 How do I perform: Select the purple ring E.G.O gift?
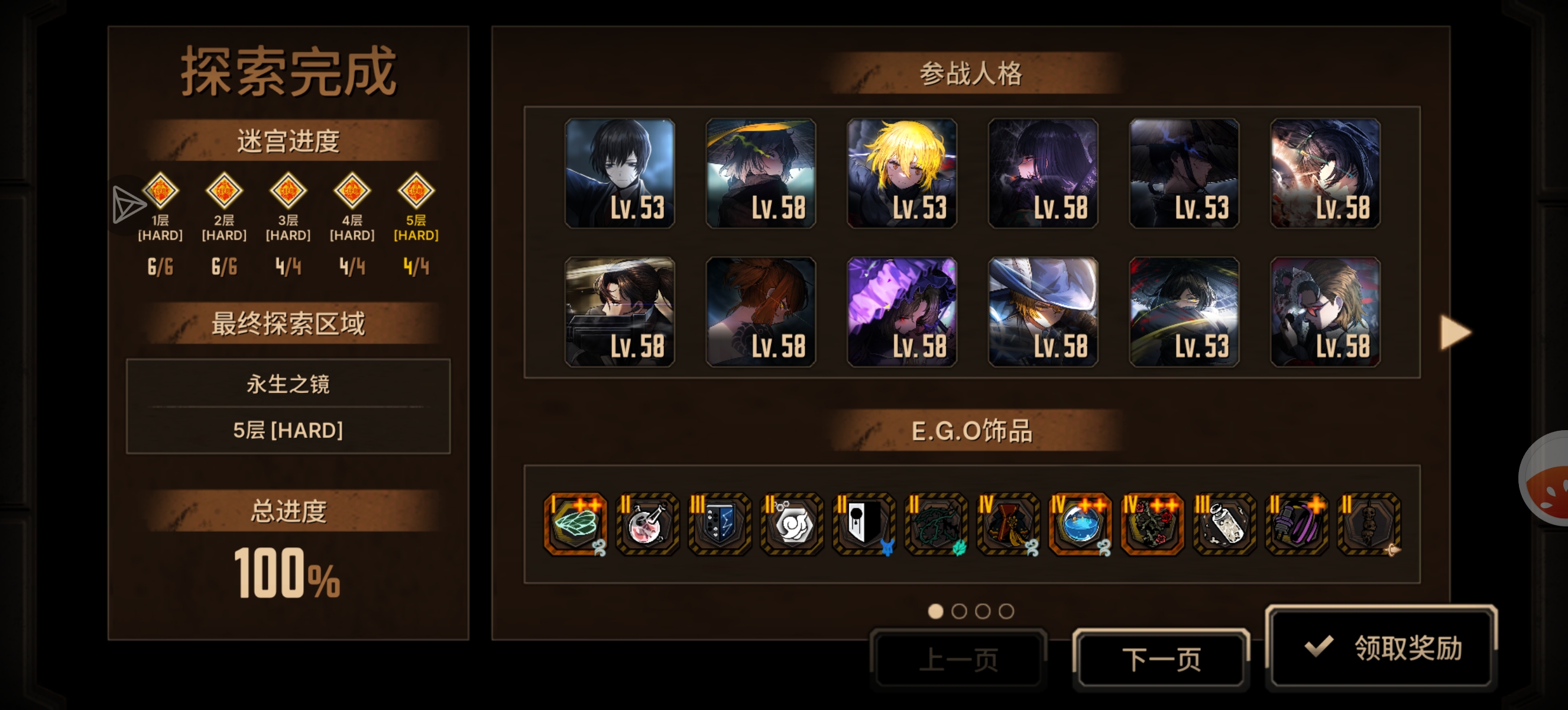[x=1297, y=524]
